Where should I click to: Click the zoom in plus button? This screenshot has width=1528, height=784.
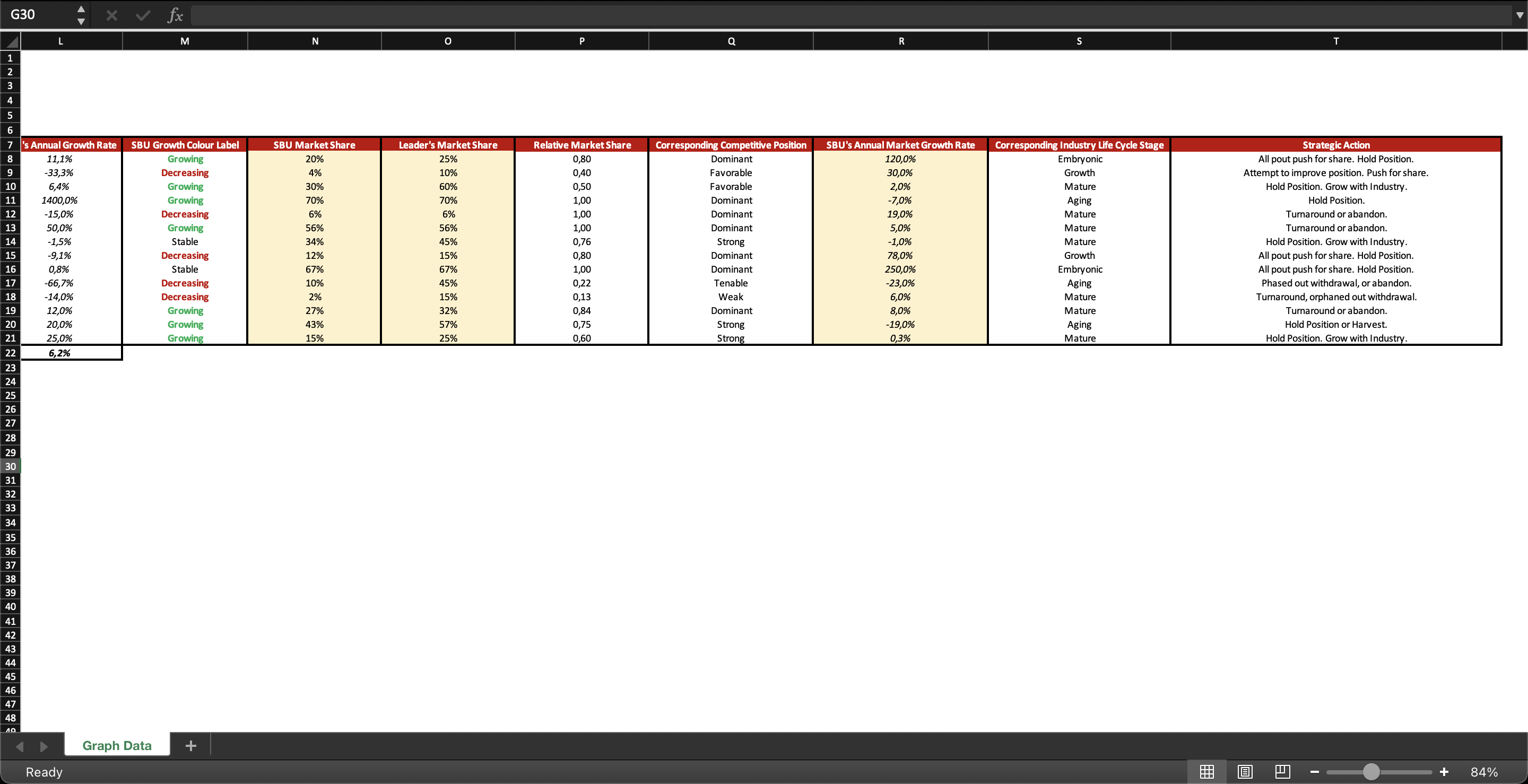pyautogui.click(x=1444, y=772)
